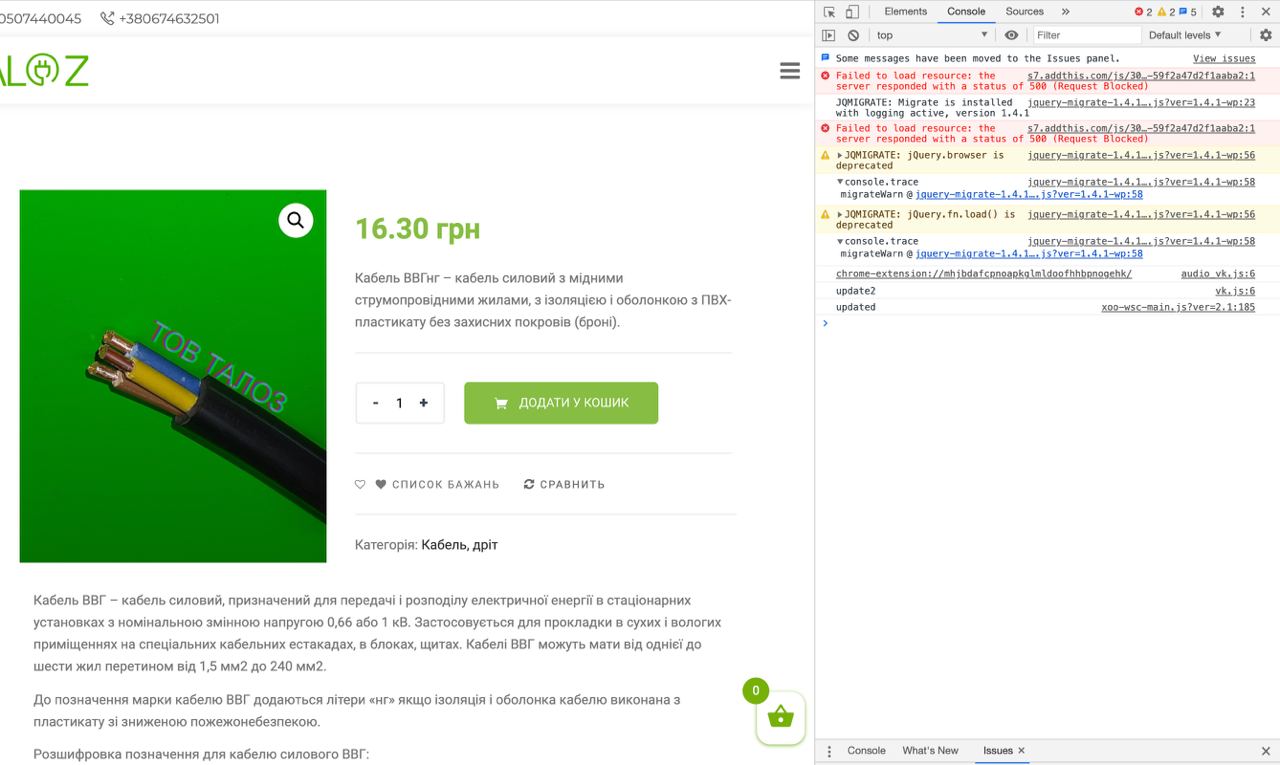Image resolution: width=1280 pixels, height=765 pixels.
Task: Open the console settings gear
Action: coord(1265,35)
